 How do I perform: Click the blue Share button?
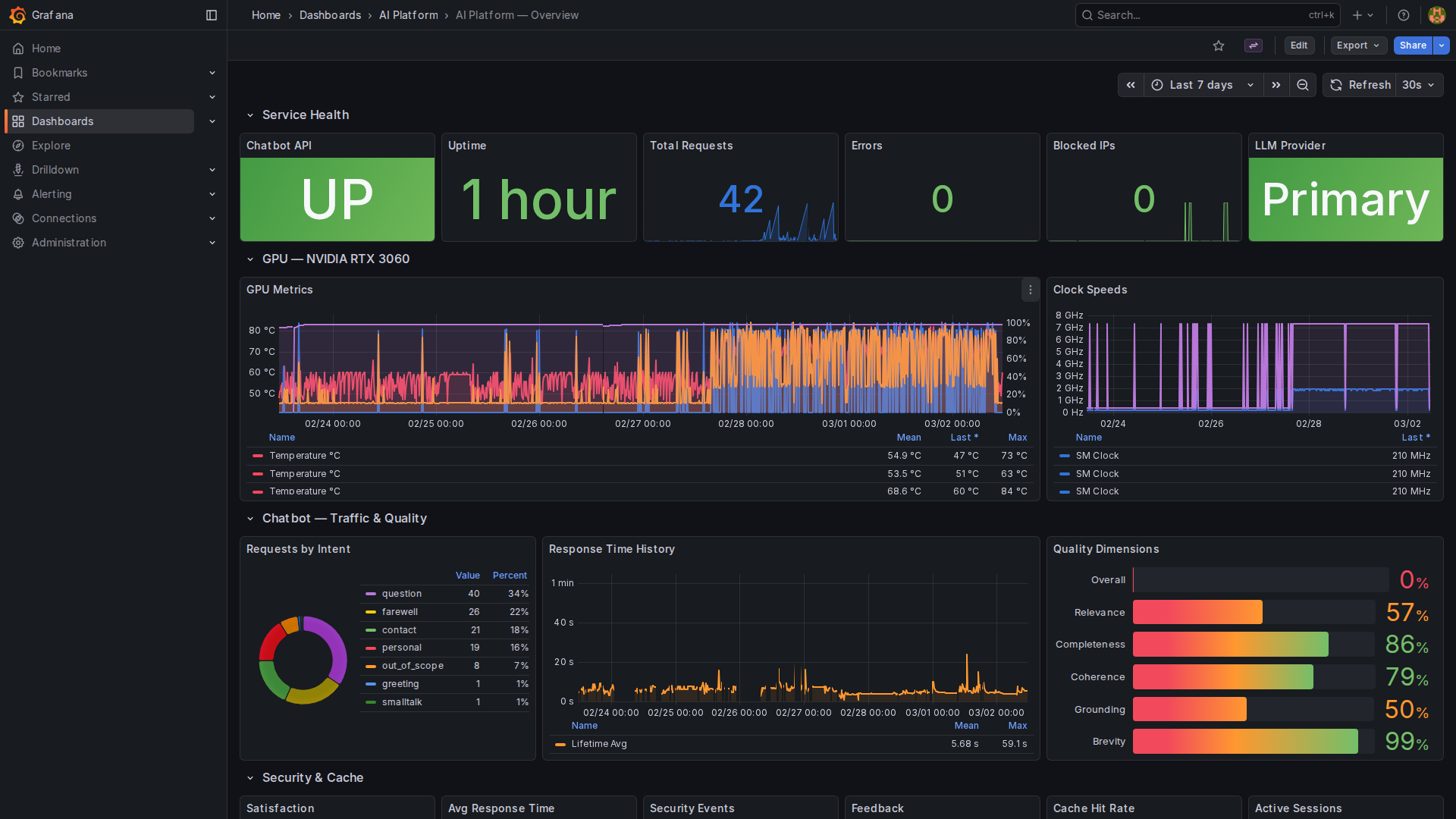point(1412,45)
